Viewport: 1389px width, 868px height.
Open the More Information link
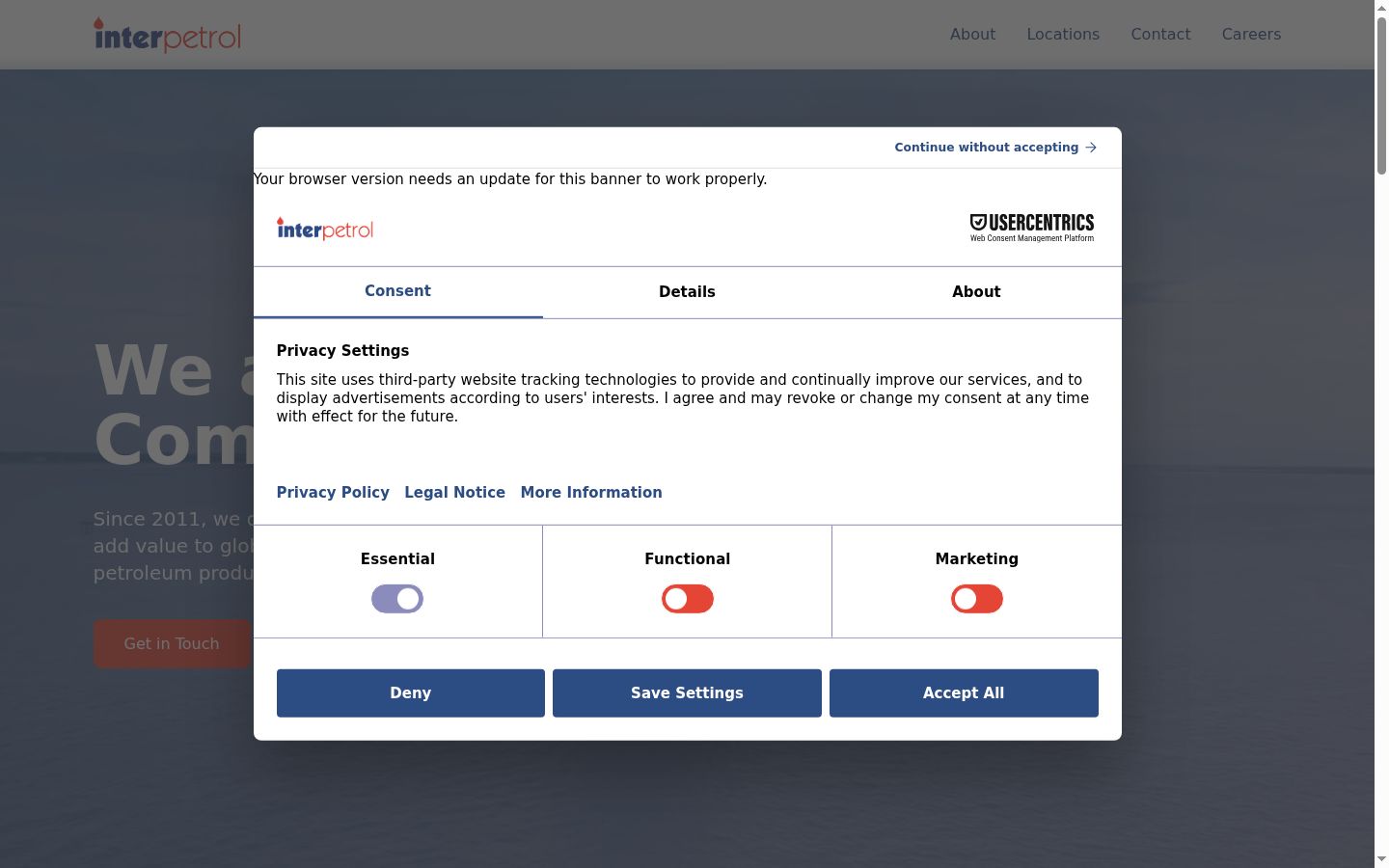click(591, 493)
